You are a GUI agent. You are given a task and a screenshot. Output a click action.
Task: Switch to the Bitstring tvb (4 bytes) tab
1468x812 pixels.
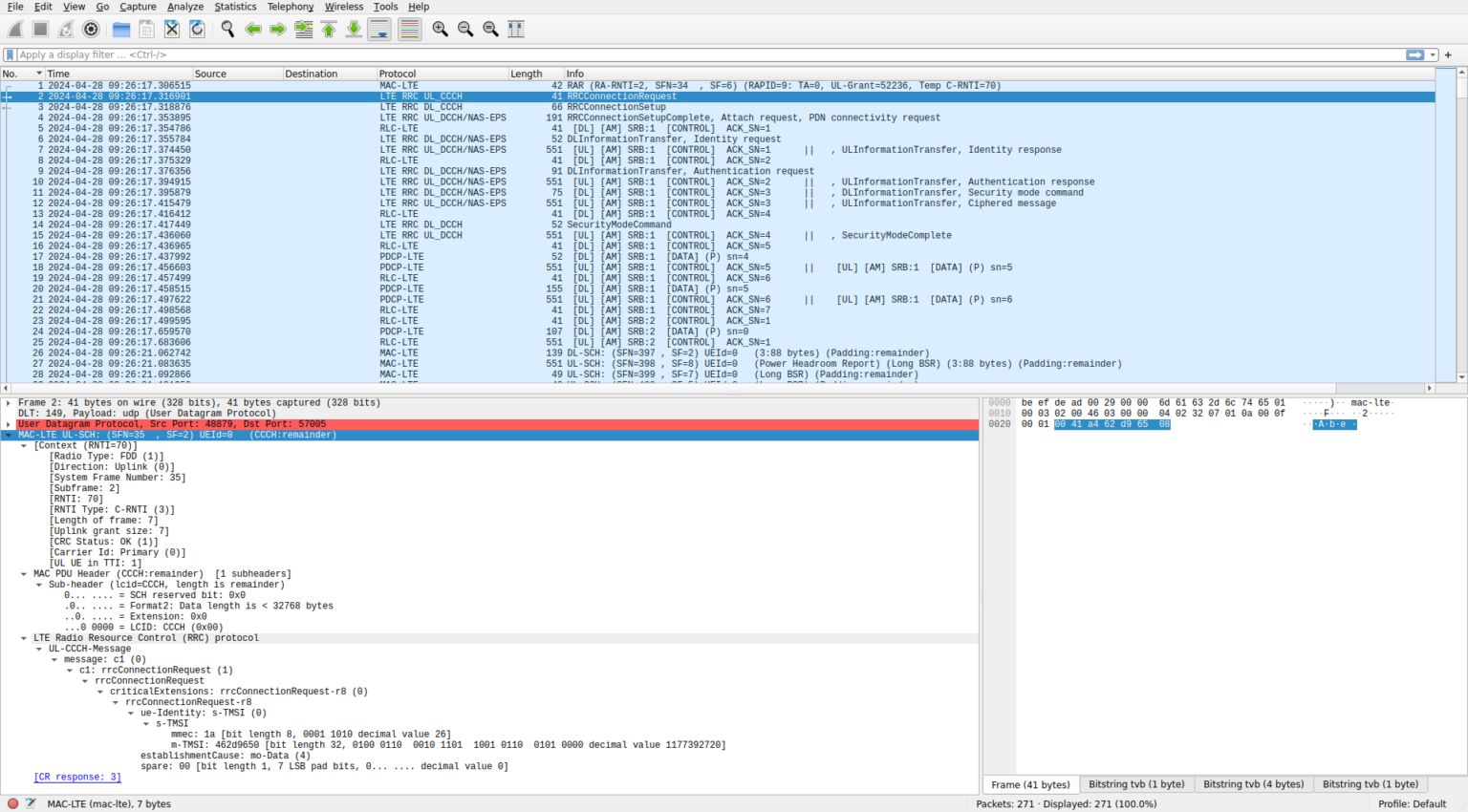point(1253,783)
